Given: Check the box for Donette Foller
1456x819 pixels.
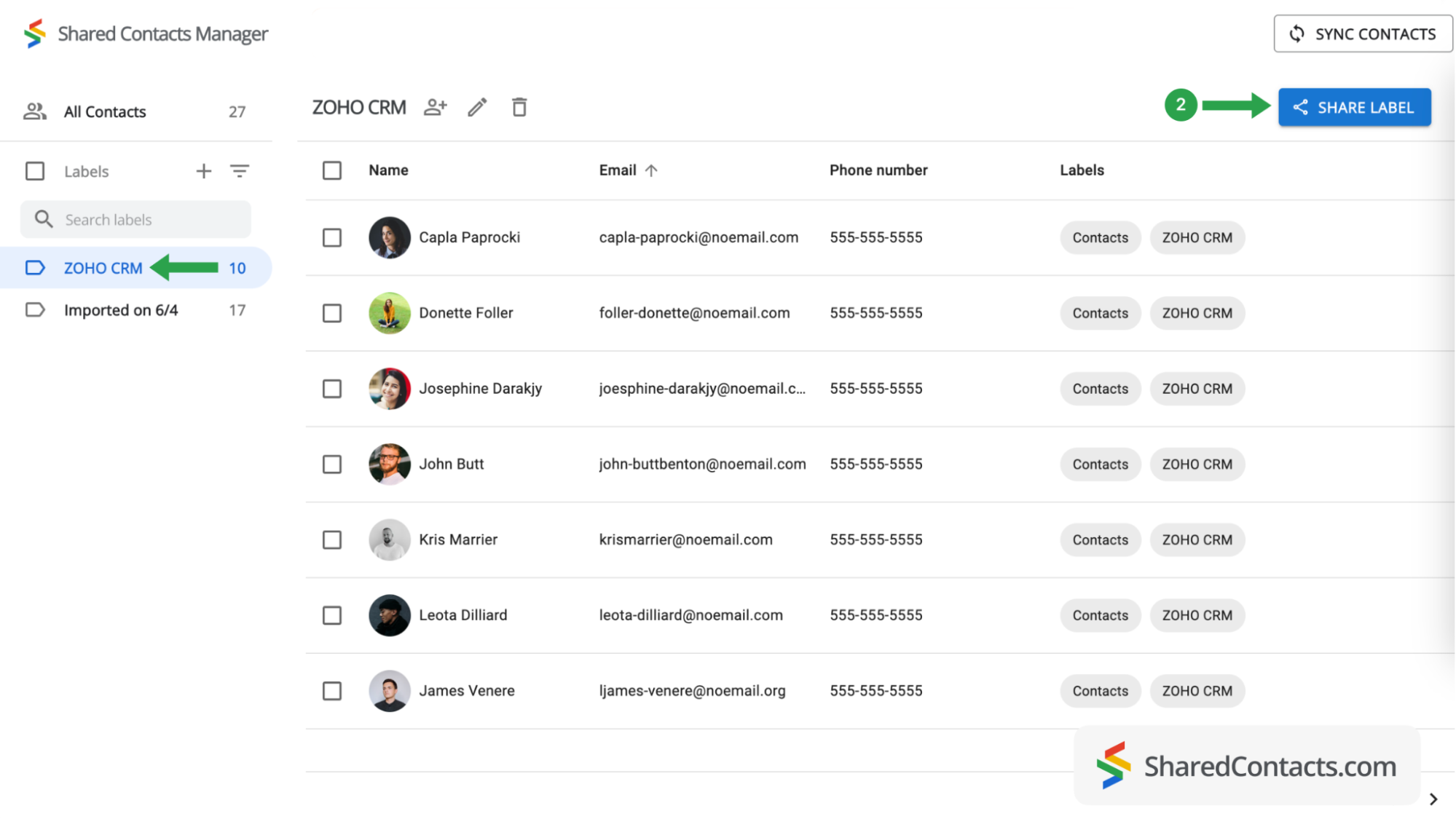Looking at the screenshot, I should point(332,313).
